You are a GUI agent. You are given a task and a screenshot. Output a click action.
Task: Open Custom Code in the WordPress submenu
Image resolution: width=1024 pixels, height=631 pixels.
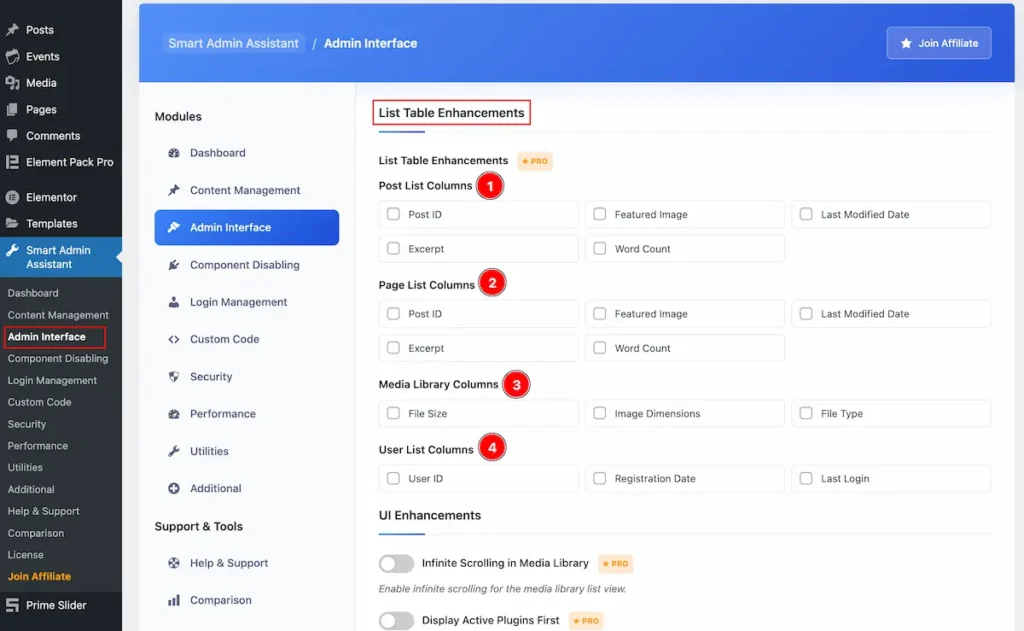39,402
